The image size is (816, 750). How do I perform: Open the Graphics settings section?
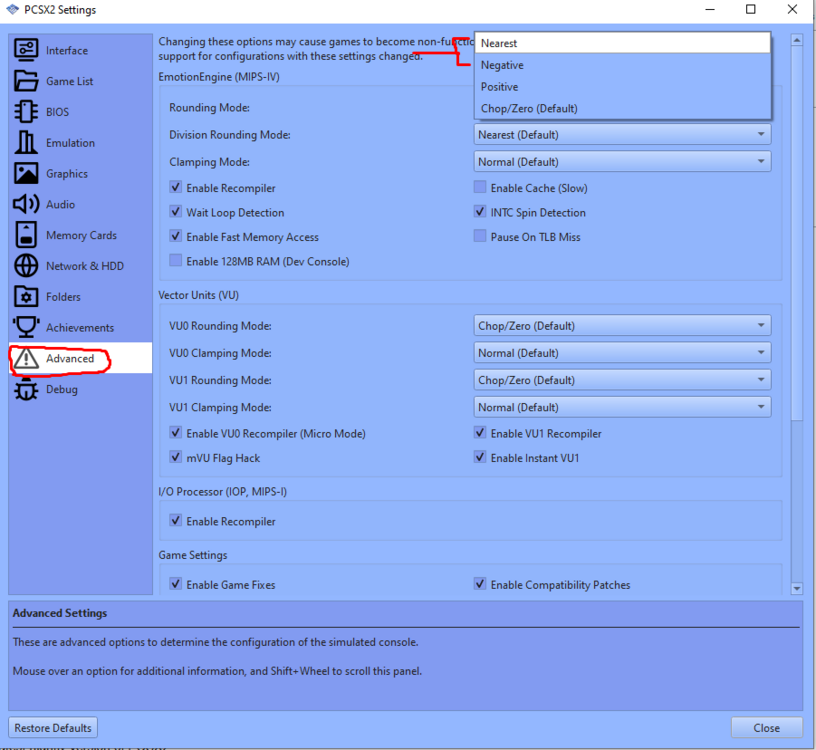(x=70, y=173)
